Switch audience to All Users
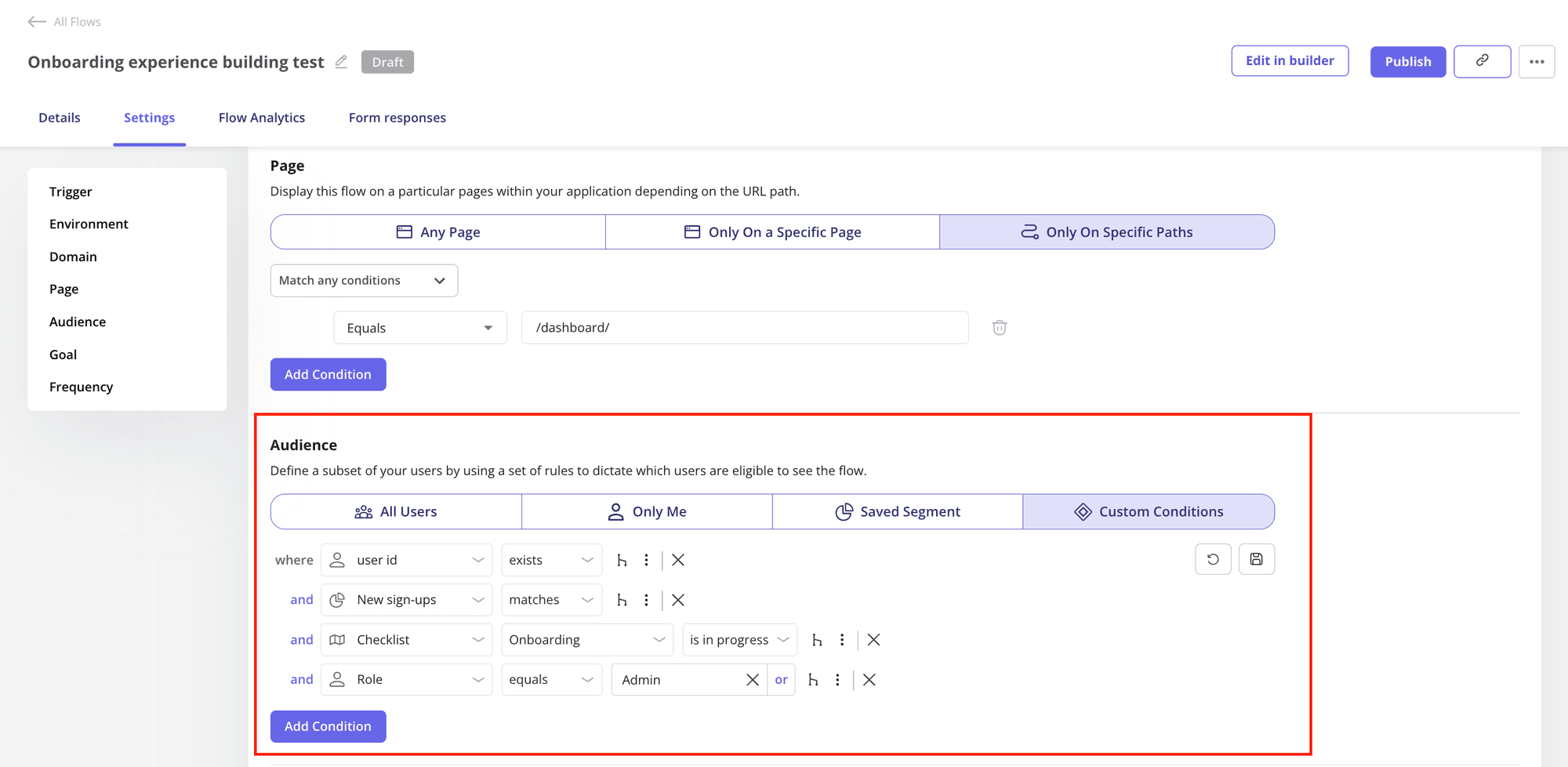 (396, 511)
